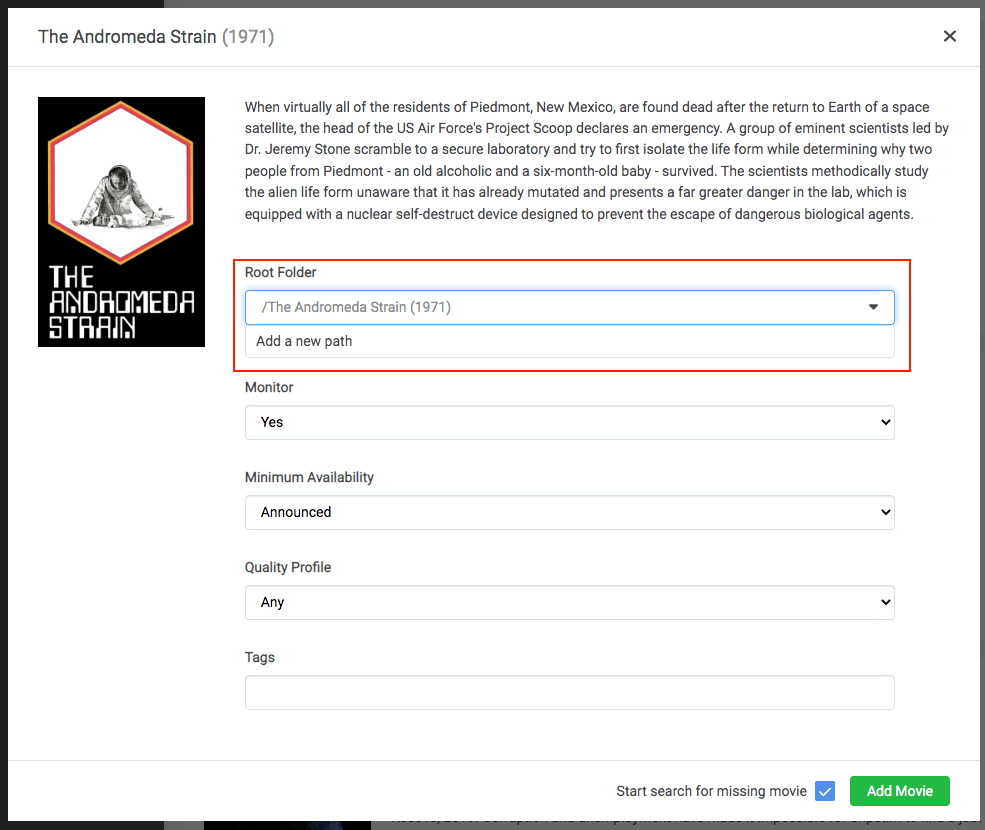Open the Minimum Availability dropdown chevron
Viewport: 985px width, 830px height.
click(886, 512)
